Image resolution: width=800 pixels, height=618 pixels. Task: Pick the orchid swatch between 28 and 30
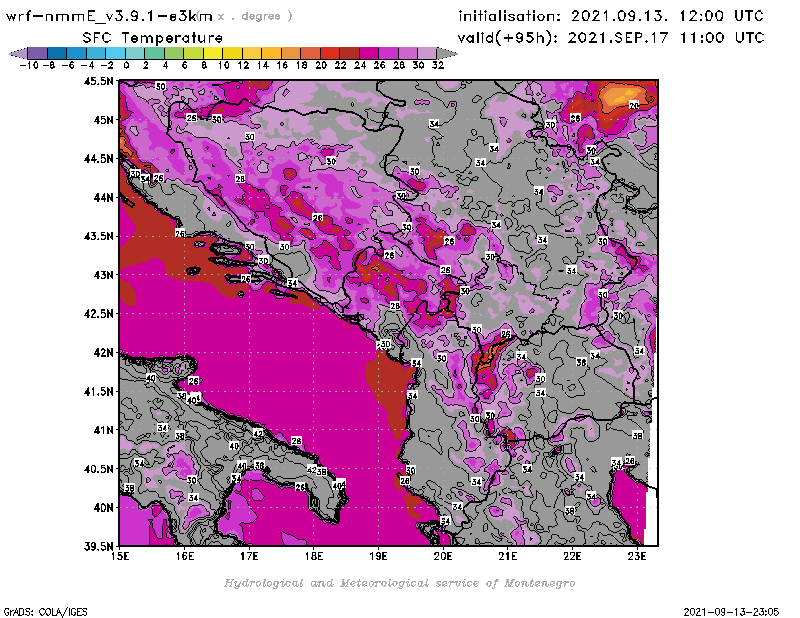[x=408, y=53]
